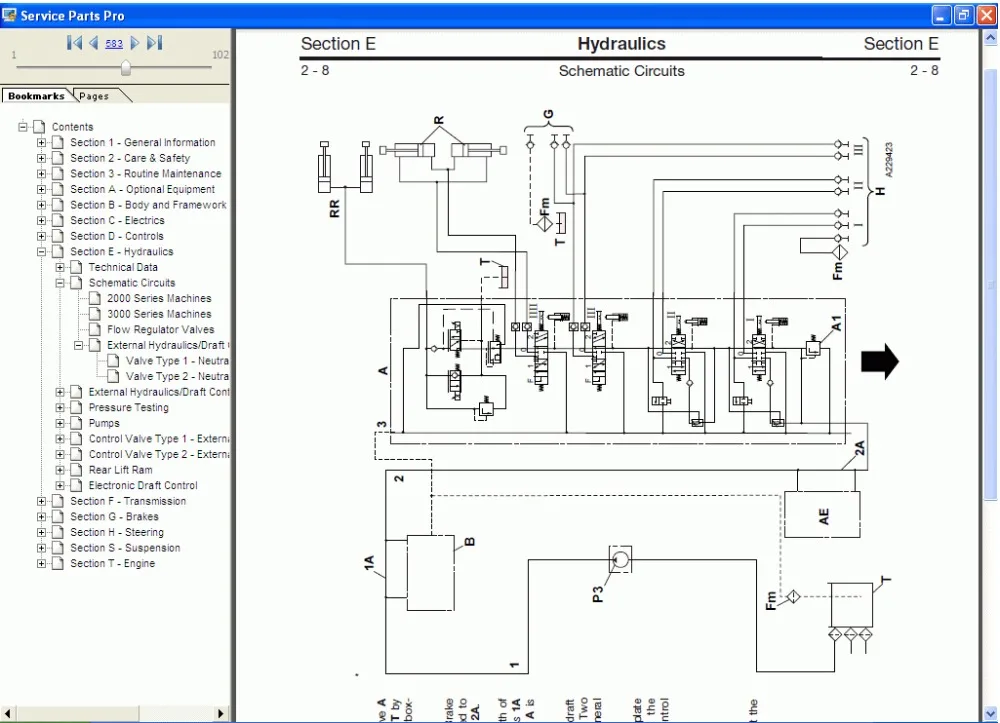Click the vertical scrollbar down arrow
This screenshot has height=723, width=1000.
pyautogui.click(x=990, y=713)
